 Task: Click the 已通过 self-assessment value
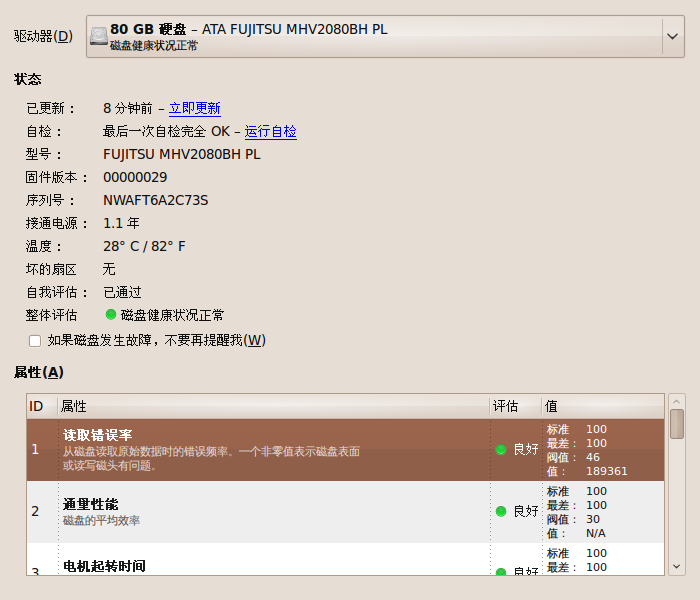(122, 292)
